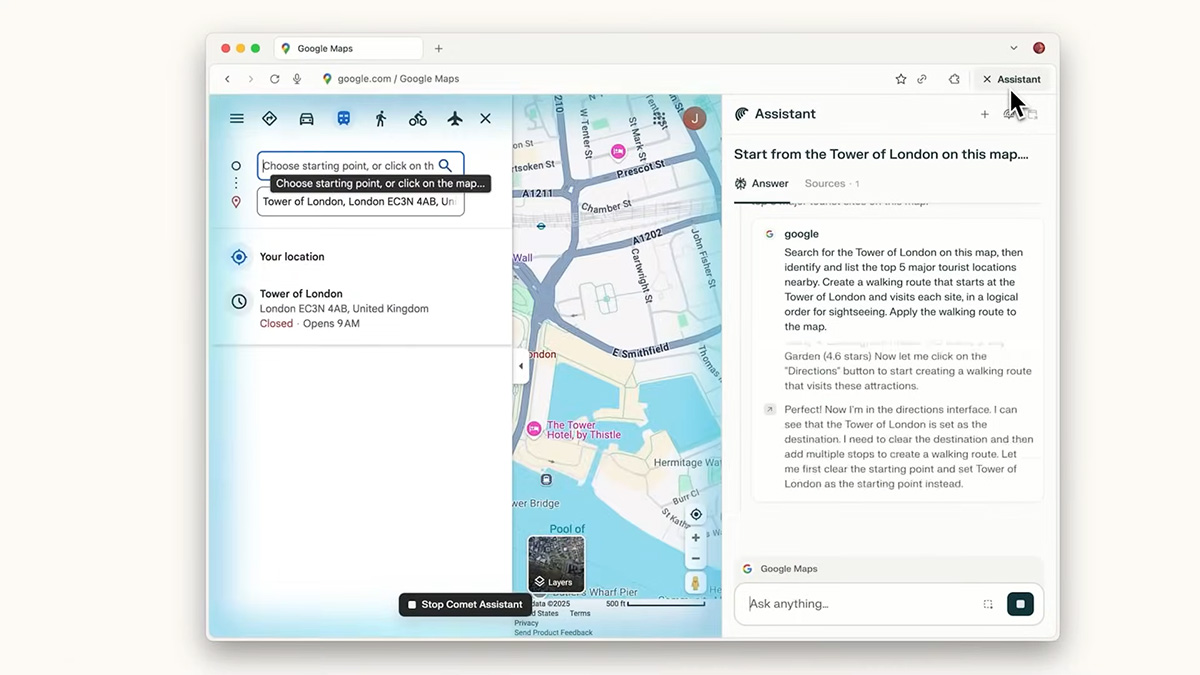Bookmark page with star icon

pyautogui.click(x=901, y=79)
